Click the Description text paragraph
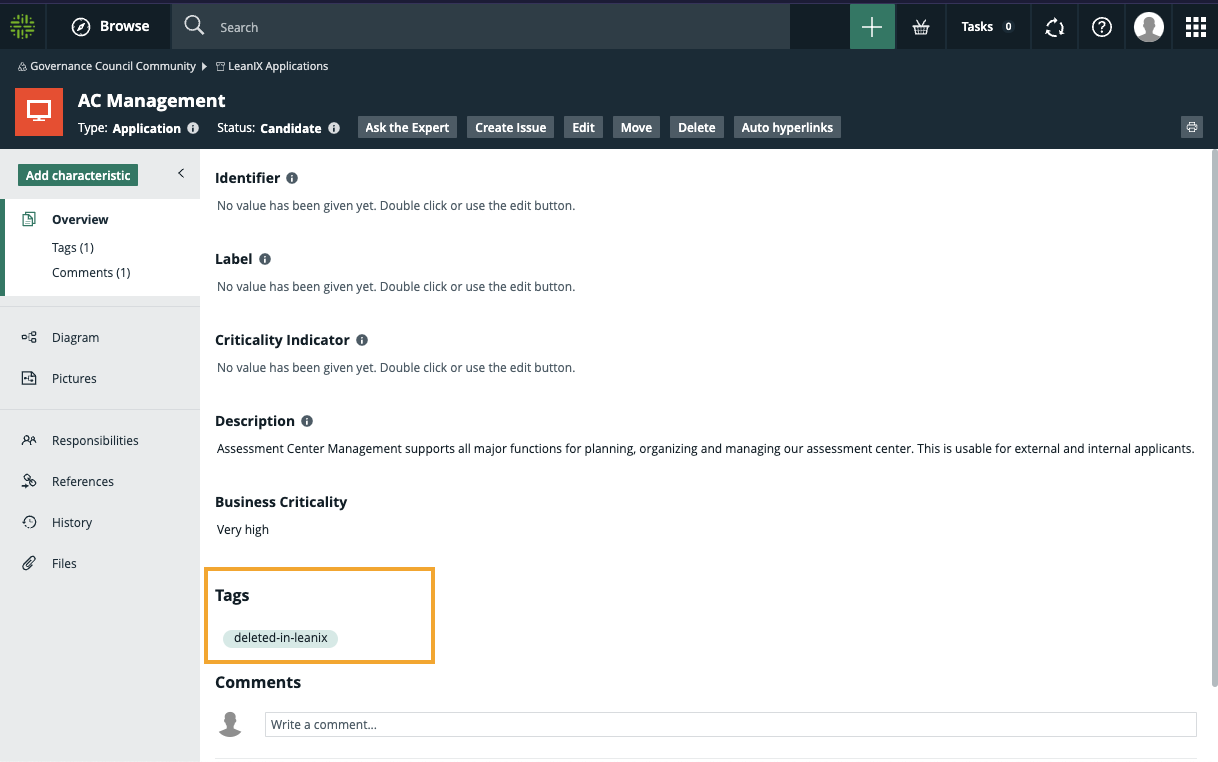This screenshot has height=762, width=1218. [706, 449]
